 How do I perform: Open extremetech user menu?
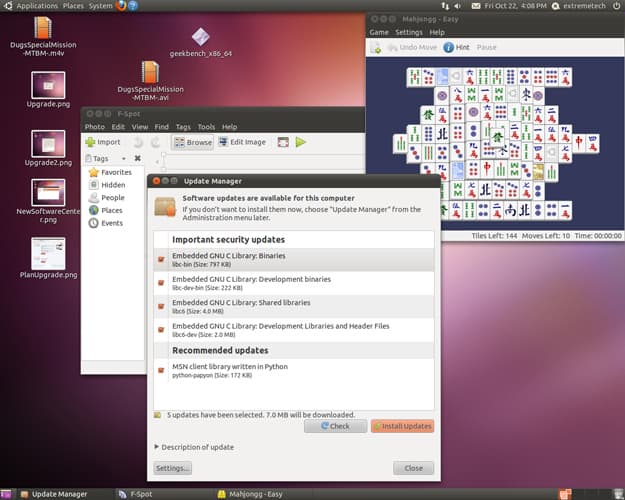[x=579, y=6]
